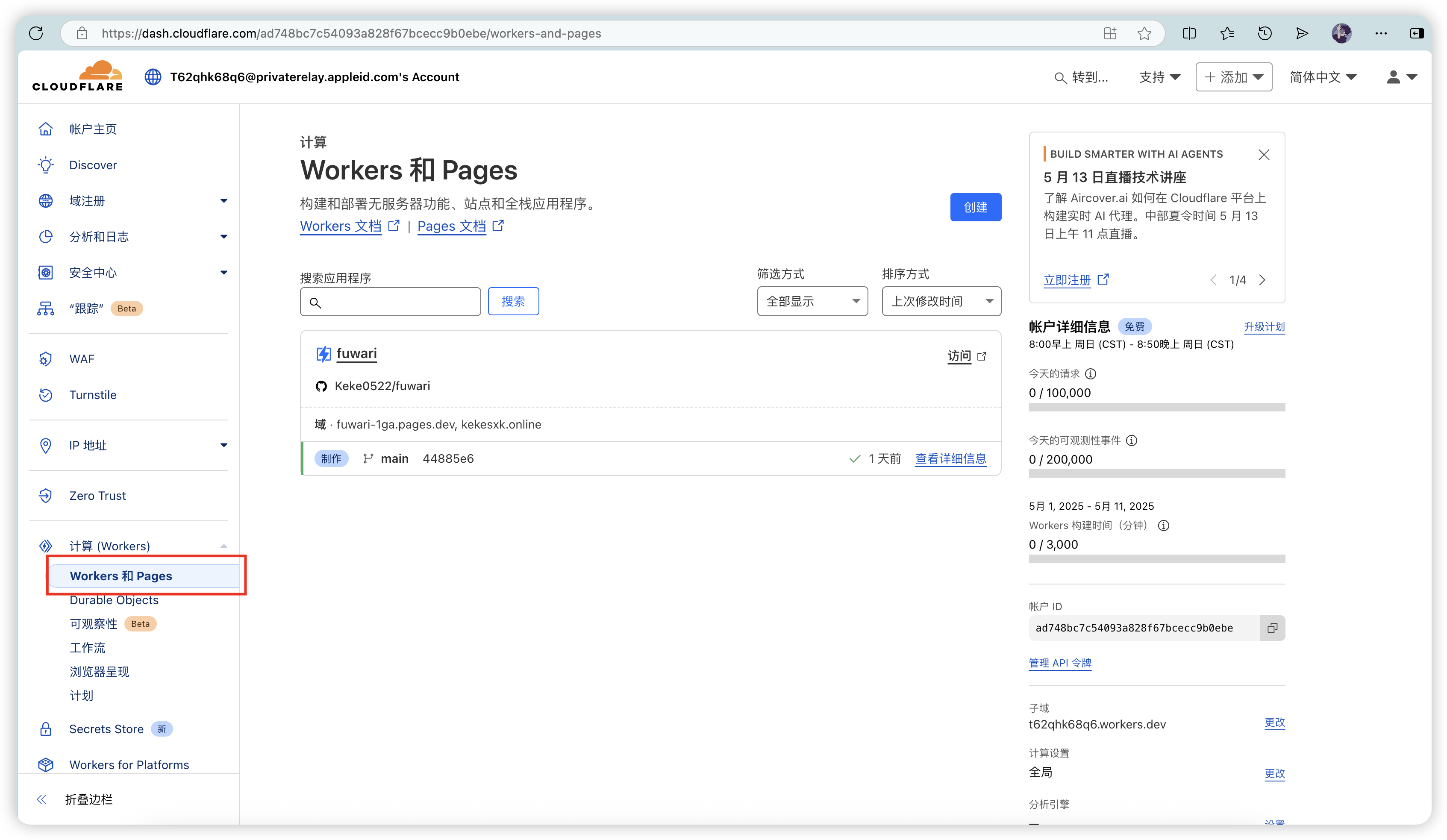Expand the 安全中心 sidebar section
Viewport: 1447px width, 840px height.
click(x=224, y=272)
